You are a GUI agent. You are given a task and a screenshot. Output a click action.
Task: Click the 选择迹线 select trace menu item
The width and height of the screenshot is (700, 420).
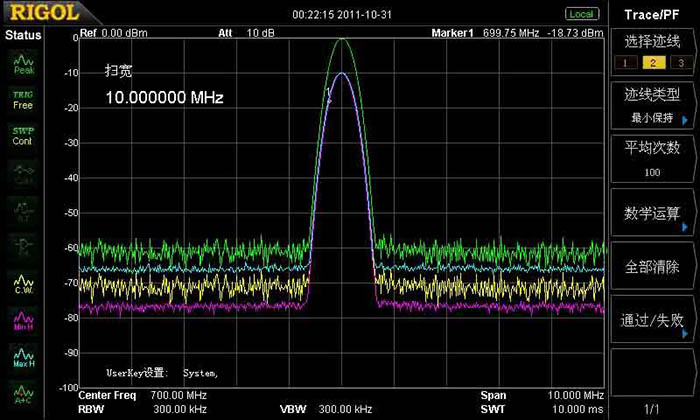pyautogui.click(x=654, y=42)
